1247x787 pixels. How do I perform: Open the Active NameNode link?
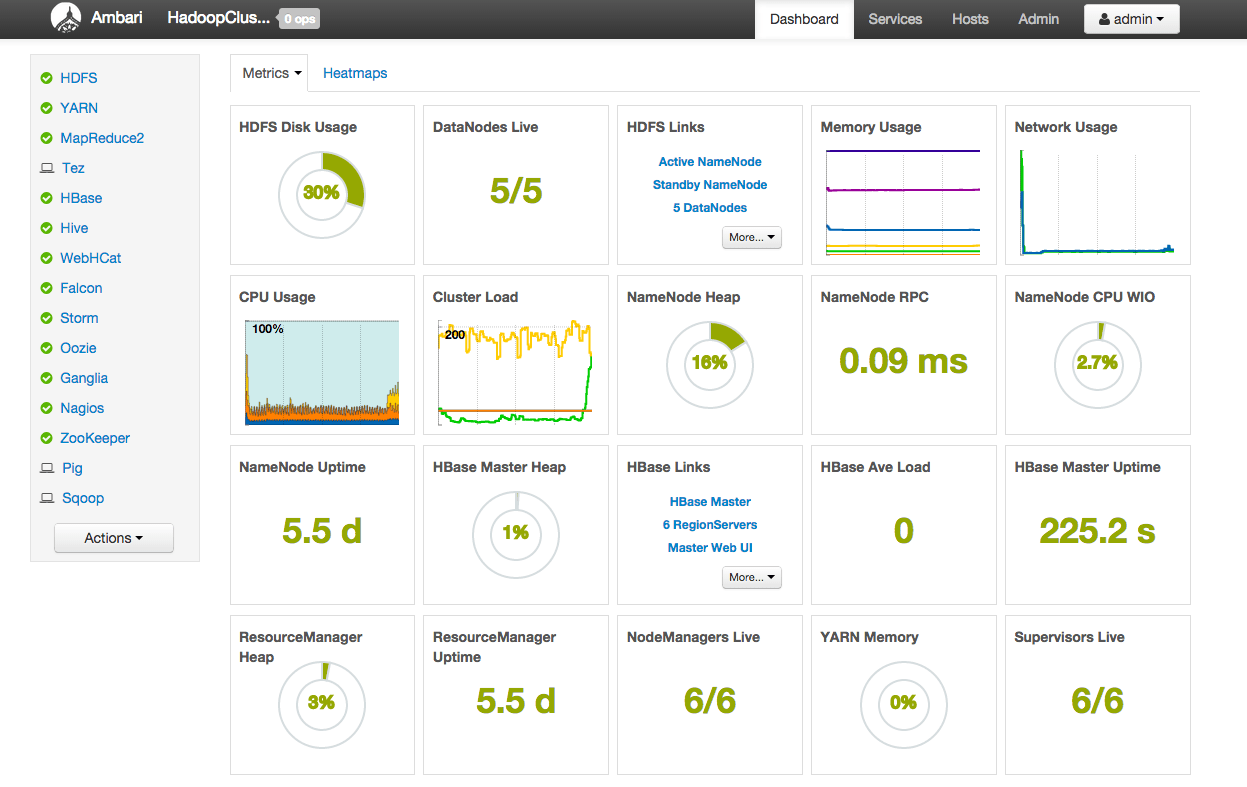(710, 161)
